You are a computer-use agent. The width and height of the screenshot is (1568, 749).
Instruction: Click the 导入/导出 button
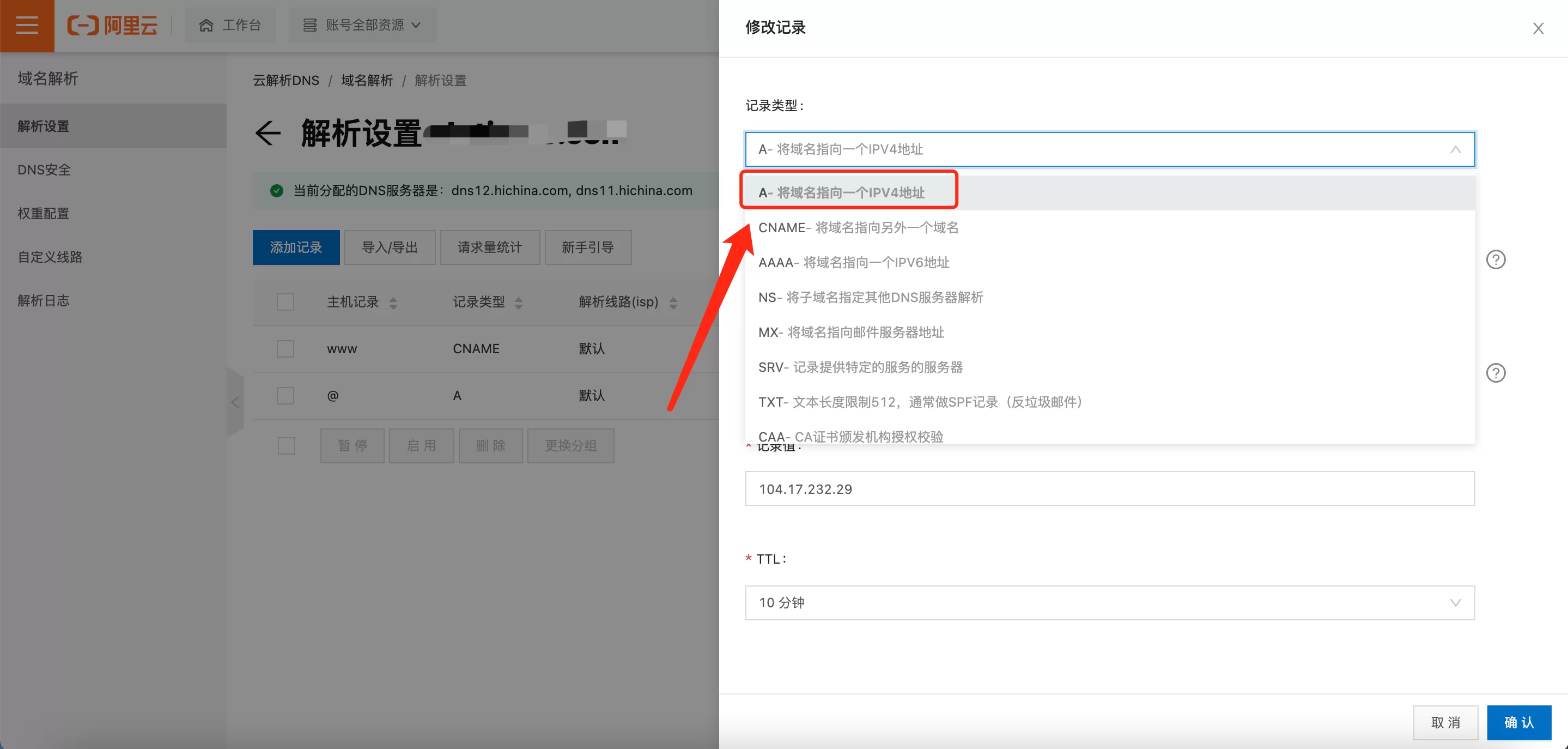point(390,247)
